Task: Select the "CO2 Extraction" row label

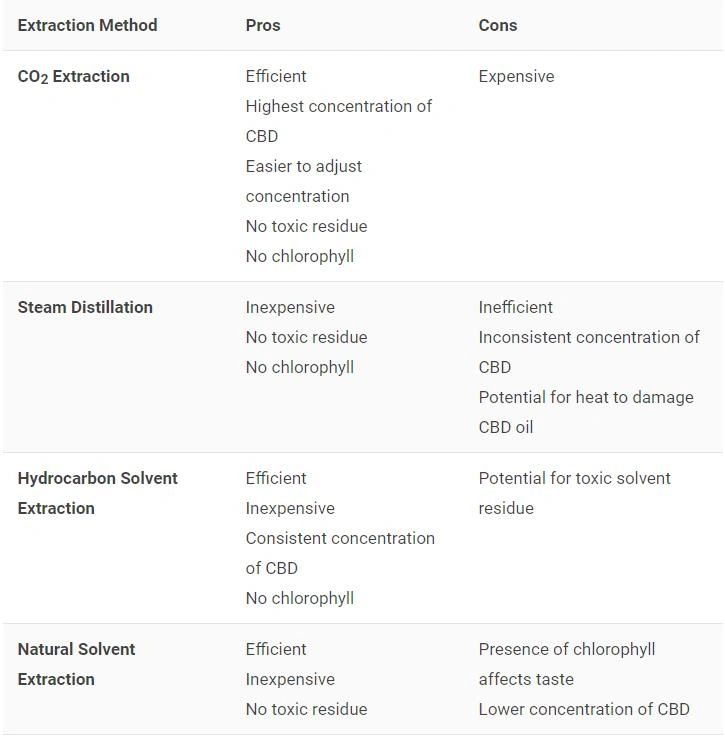Action: 74,77
